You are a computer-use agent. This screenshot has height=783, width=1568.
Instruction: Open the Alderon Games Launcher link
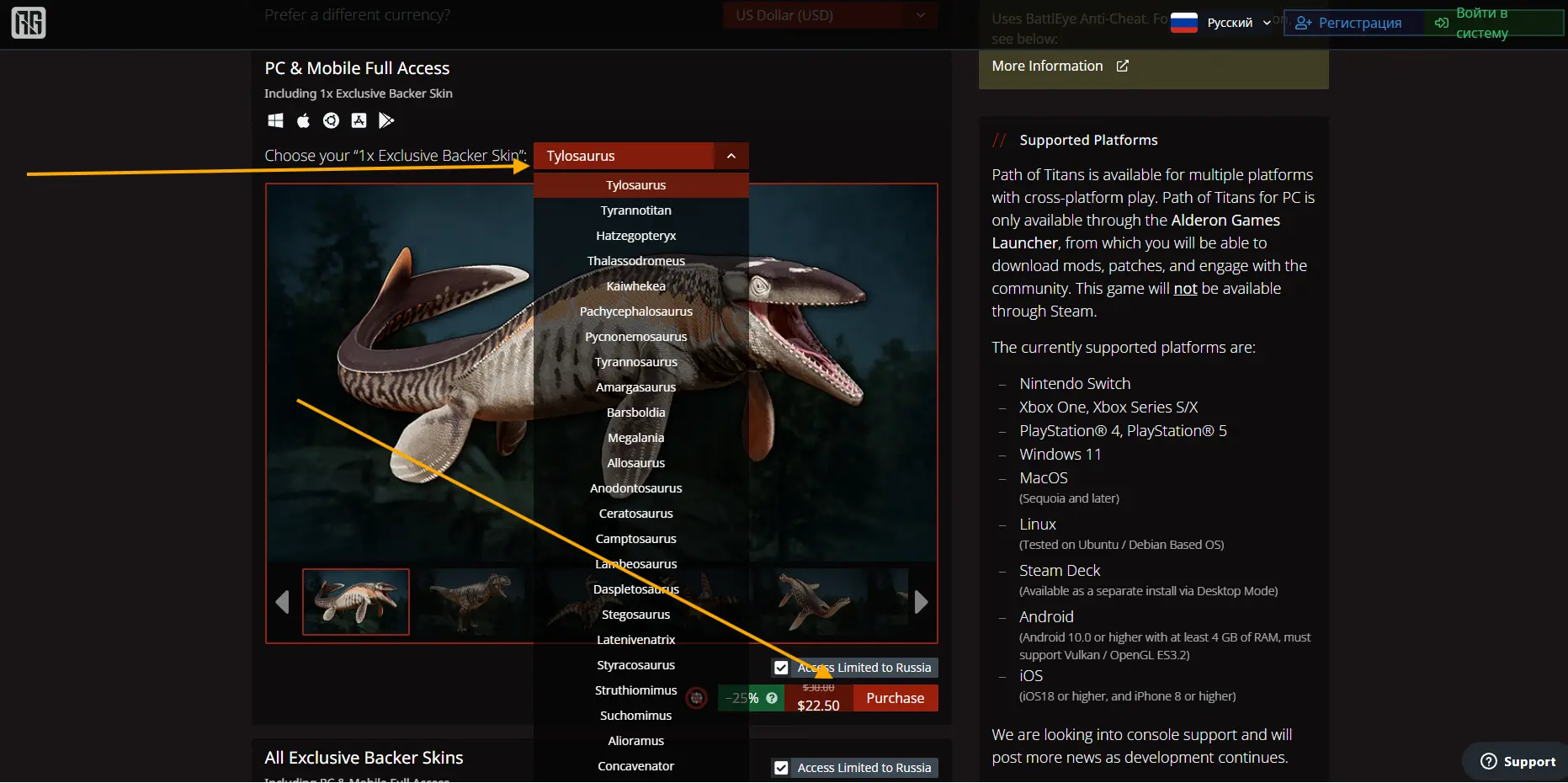(x=1136, y=232)
